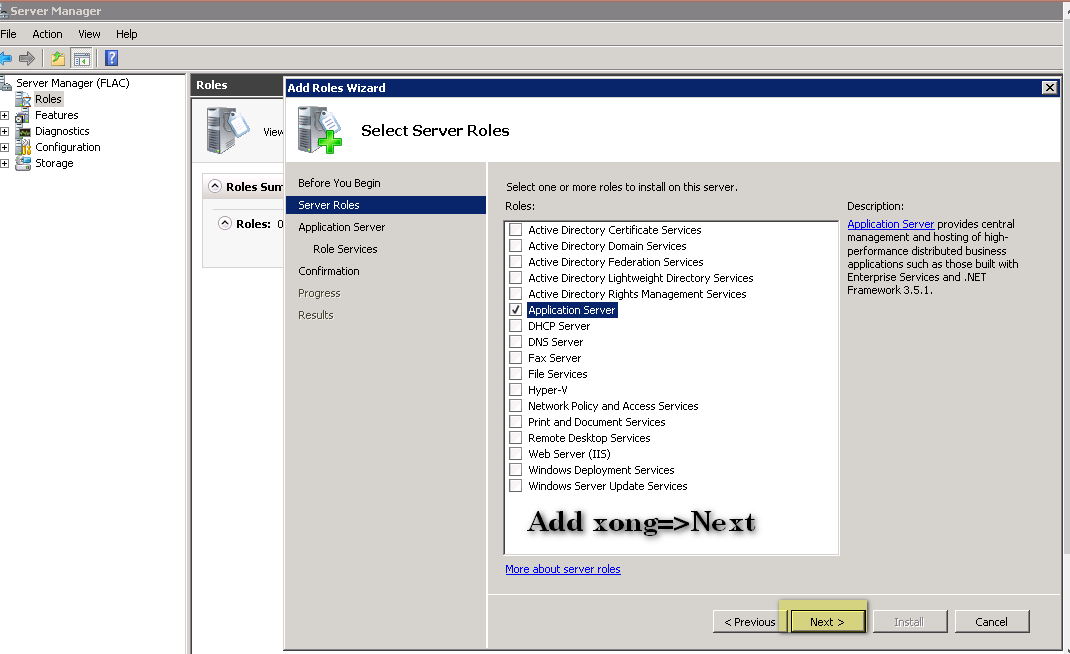Check Windows Deployment Services checkbox
Screen dimensions: 1070x654
516,470
